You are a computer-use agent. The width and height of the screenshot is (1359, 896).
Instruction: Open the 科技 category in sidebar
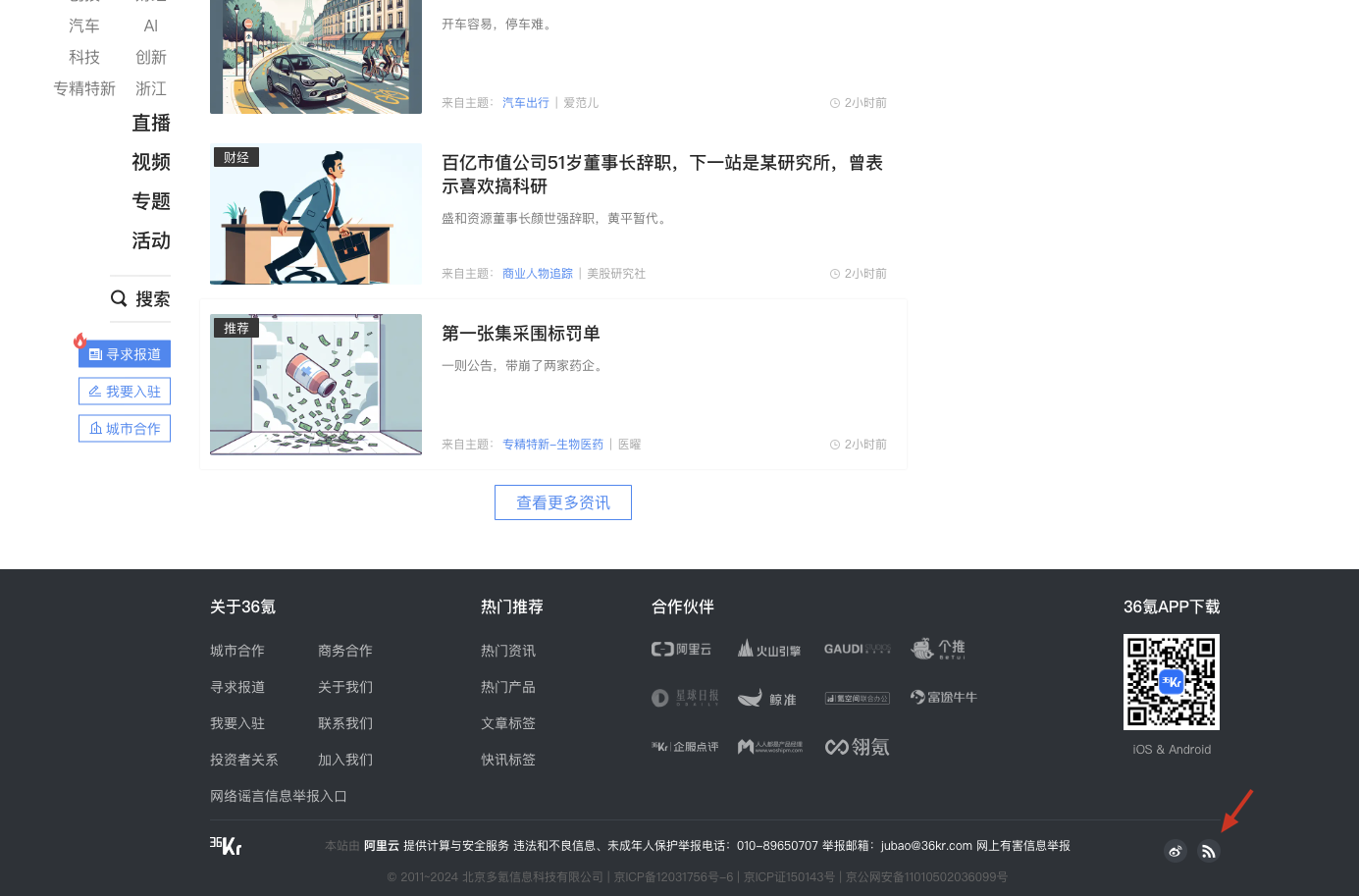(84, 57)
